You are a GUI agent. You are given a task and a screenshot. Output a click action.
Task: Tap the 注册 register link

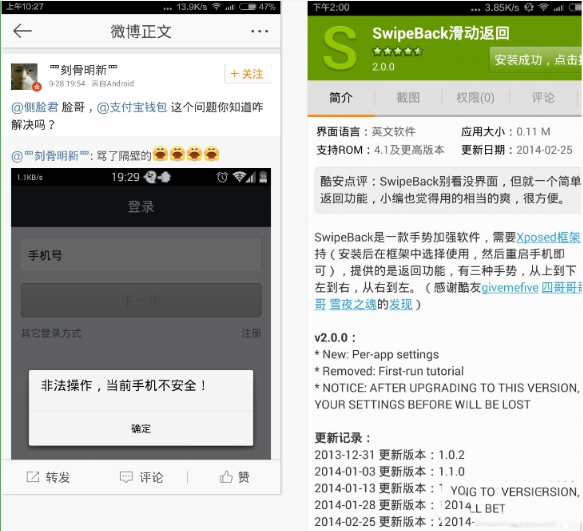point(251,333)
